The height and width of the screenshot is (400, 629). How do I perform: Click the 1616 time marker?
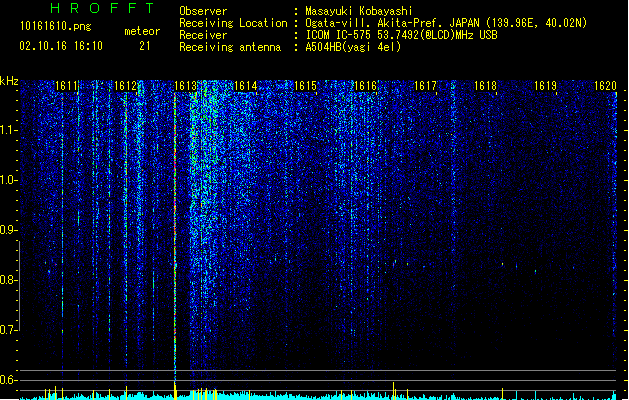pyautogui.click(x=365, y=86)
